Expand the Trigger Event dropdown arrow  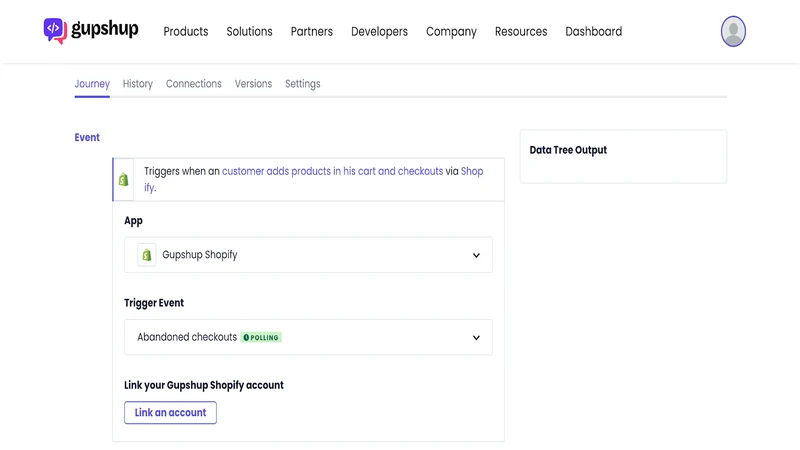(476, 337)
